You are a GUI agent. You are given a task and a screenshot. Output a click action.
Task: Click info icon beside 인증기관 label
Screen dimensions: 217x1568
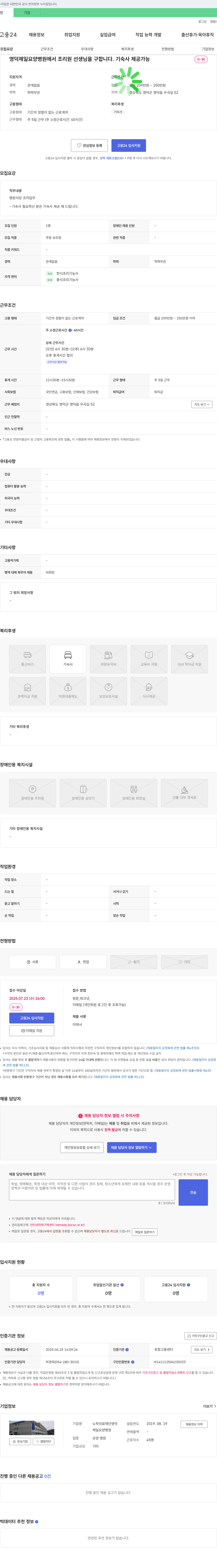click(127, 1349)
